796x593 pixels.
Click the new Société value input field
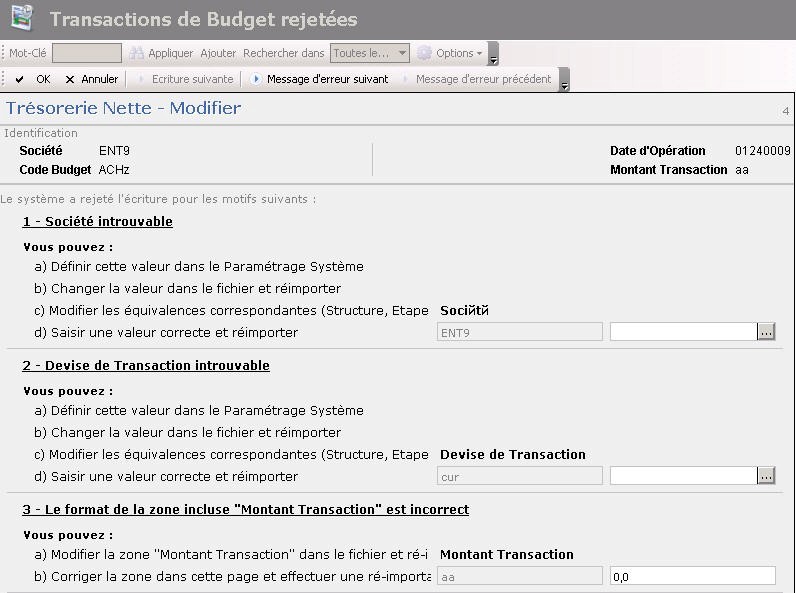[683, 332]
